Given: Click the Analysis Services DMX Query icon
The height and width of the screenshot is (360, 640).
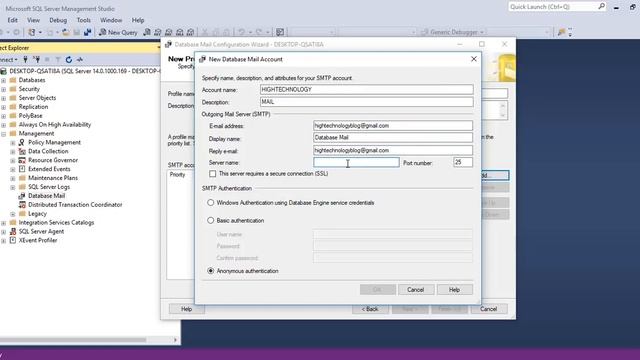Looking at the screenshot, I should click(x=169, y=32).
